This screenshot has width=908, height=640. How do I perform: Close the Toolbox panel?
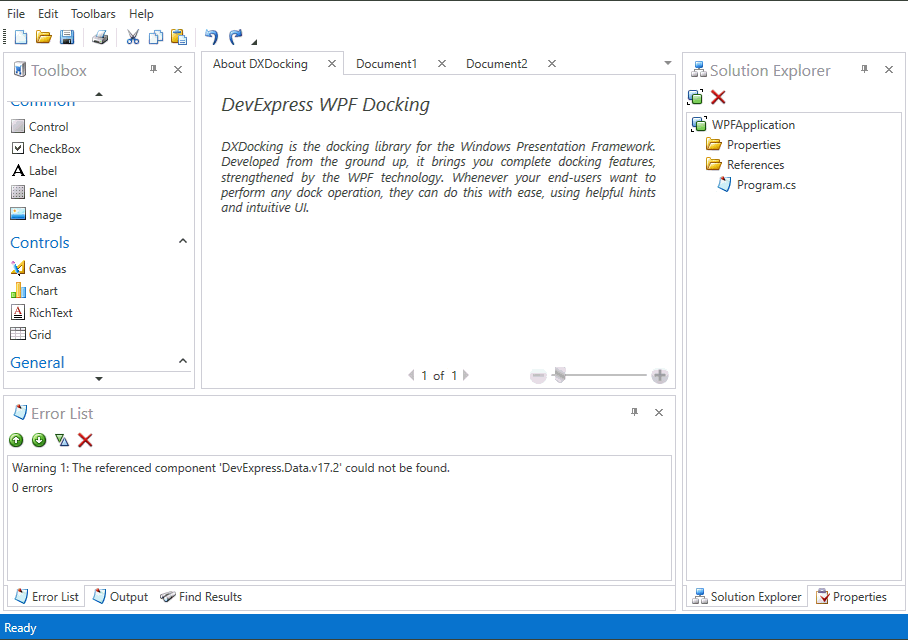[178, 70]
